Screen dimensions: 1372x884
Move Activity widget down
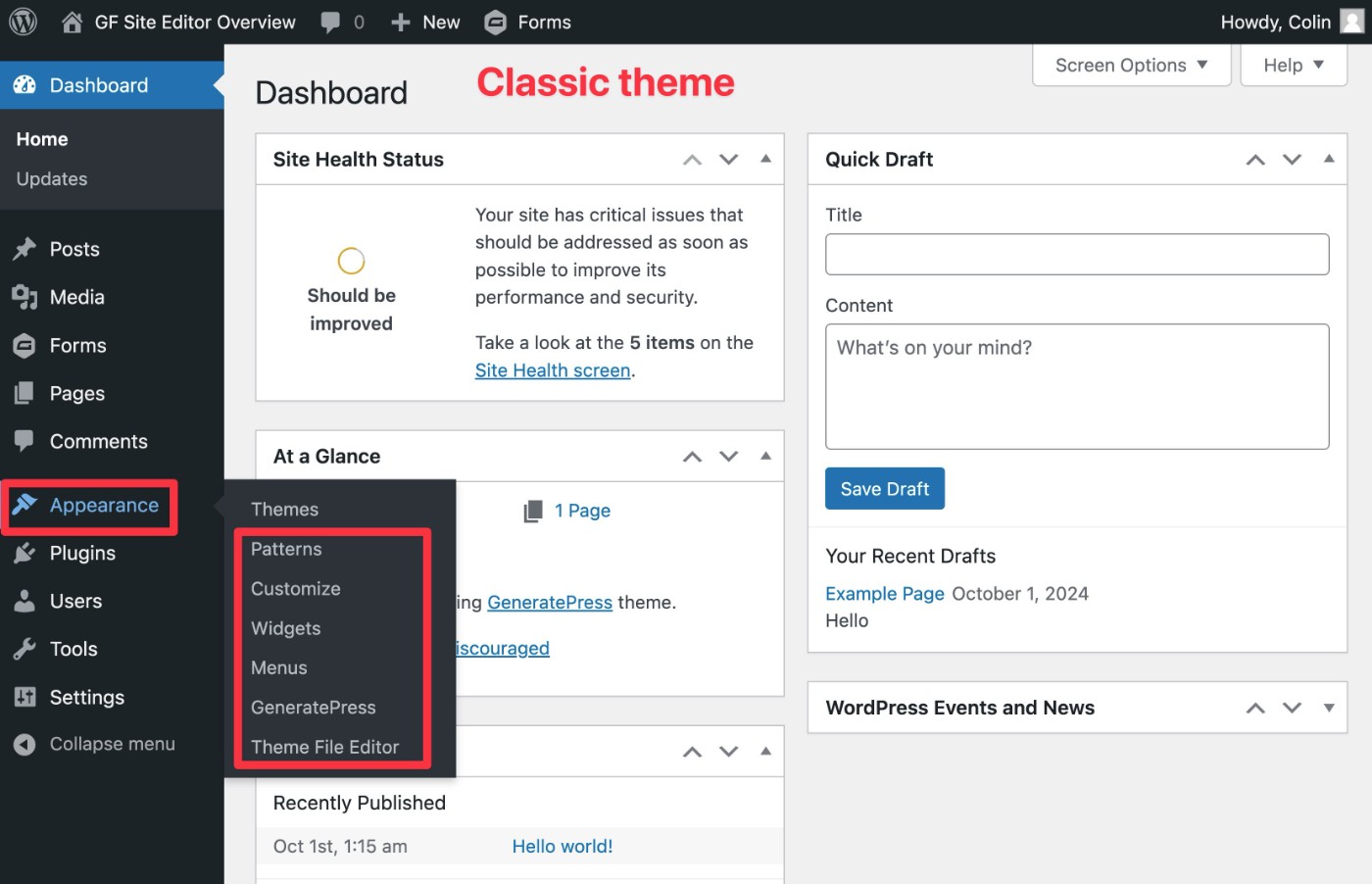click(x=728, y=752)
